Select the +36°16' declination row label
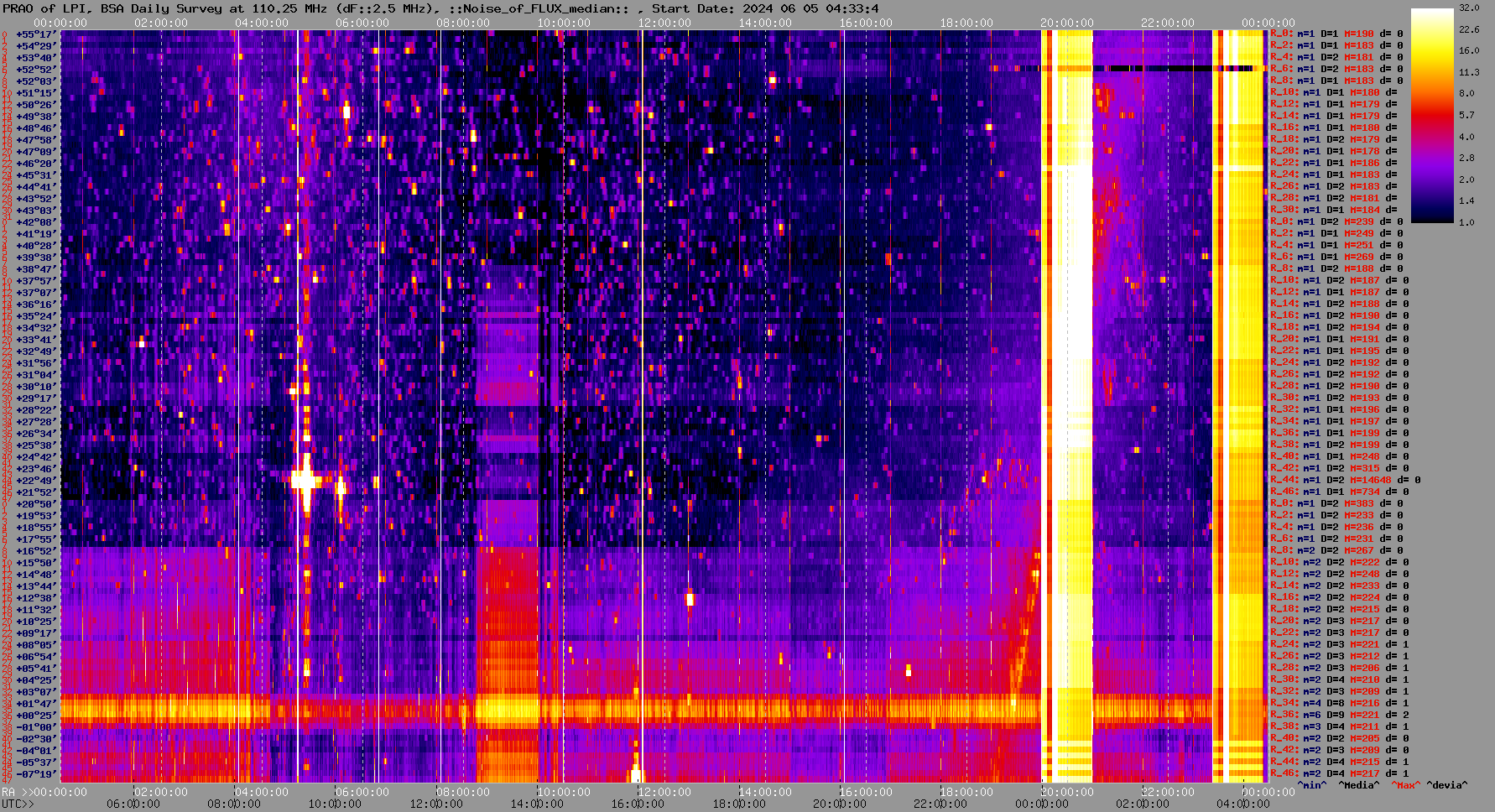The image size is (1495, 812). pyautogui.click(x=35, y=304)
